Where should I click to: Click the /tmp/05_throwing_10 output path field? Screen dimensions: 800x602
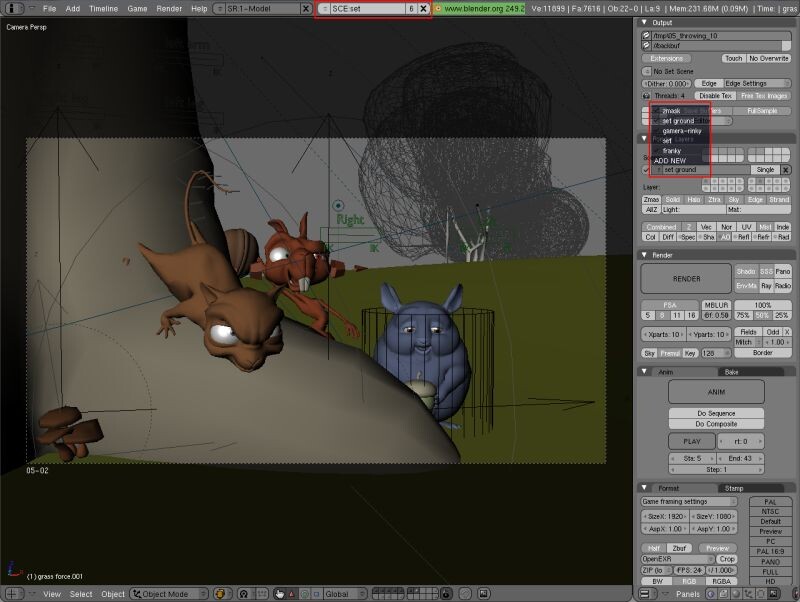coord(721,36)
